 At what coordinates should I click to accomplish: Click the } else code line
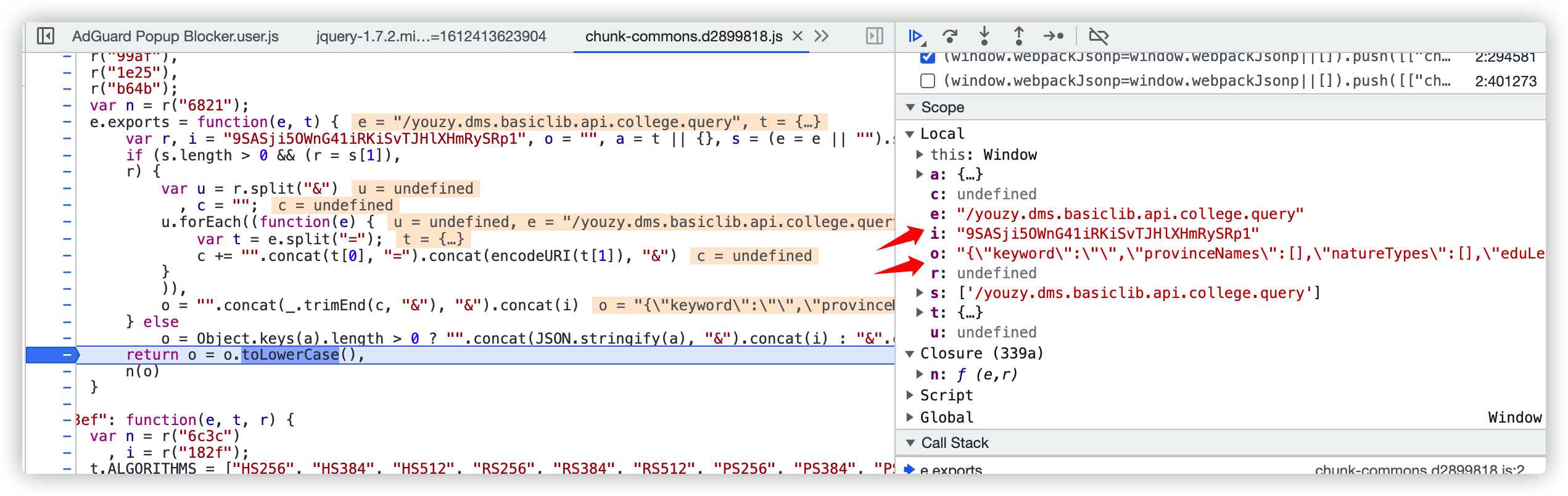click(x=152, y=321)
